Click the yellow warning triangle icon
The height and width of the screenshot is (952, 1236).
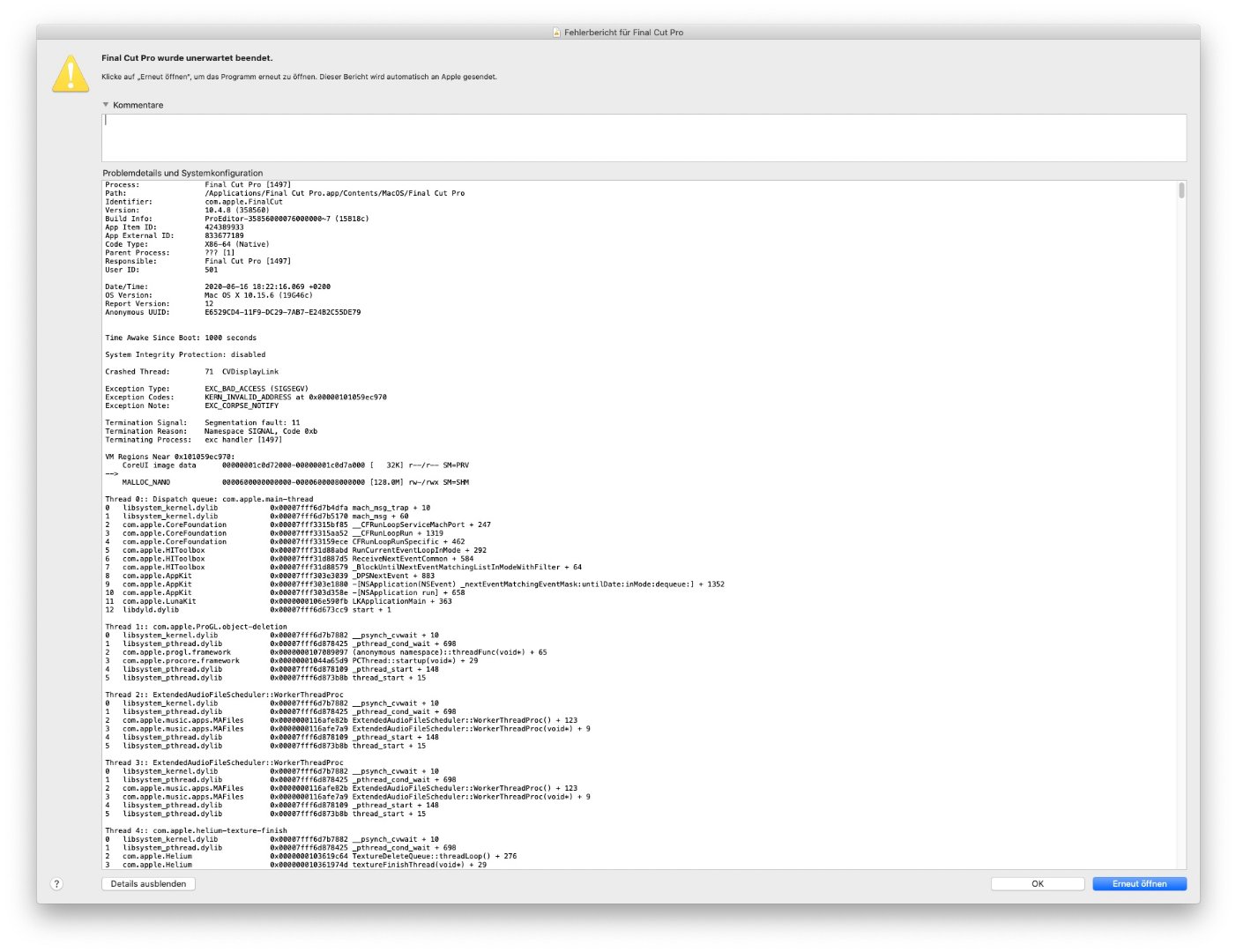pos(71,73)
